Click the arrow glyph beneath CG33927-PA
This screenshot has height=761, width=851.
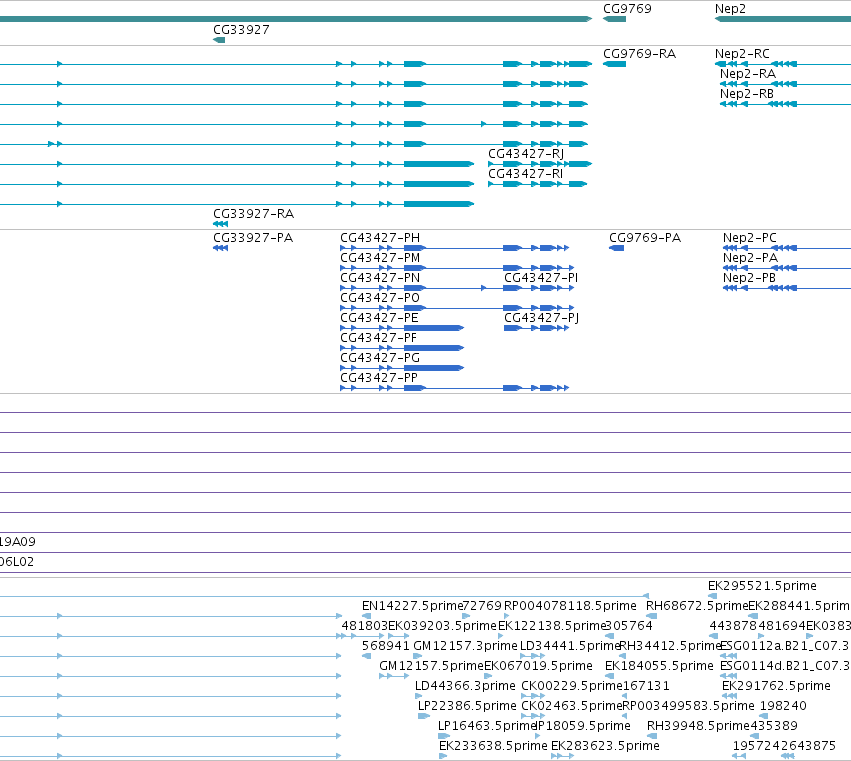220,249
